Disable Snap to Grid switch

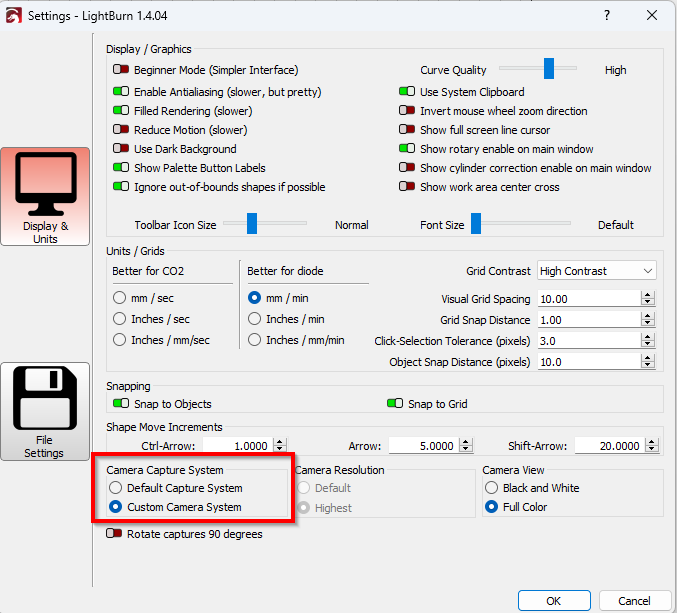coord(395,404)
